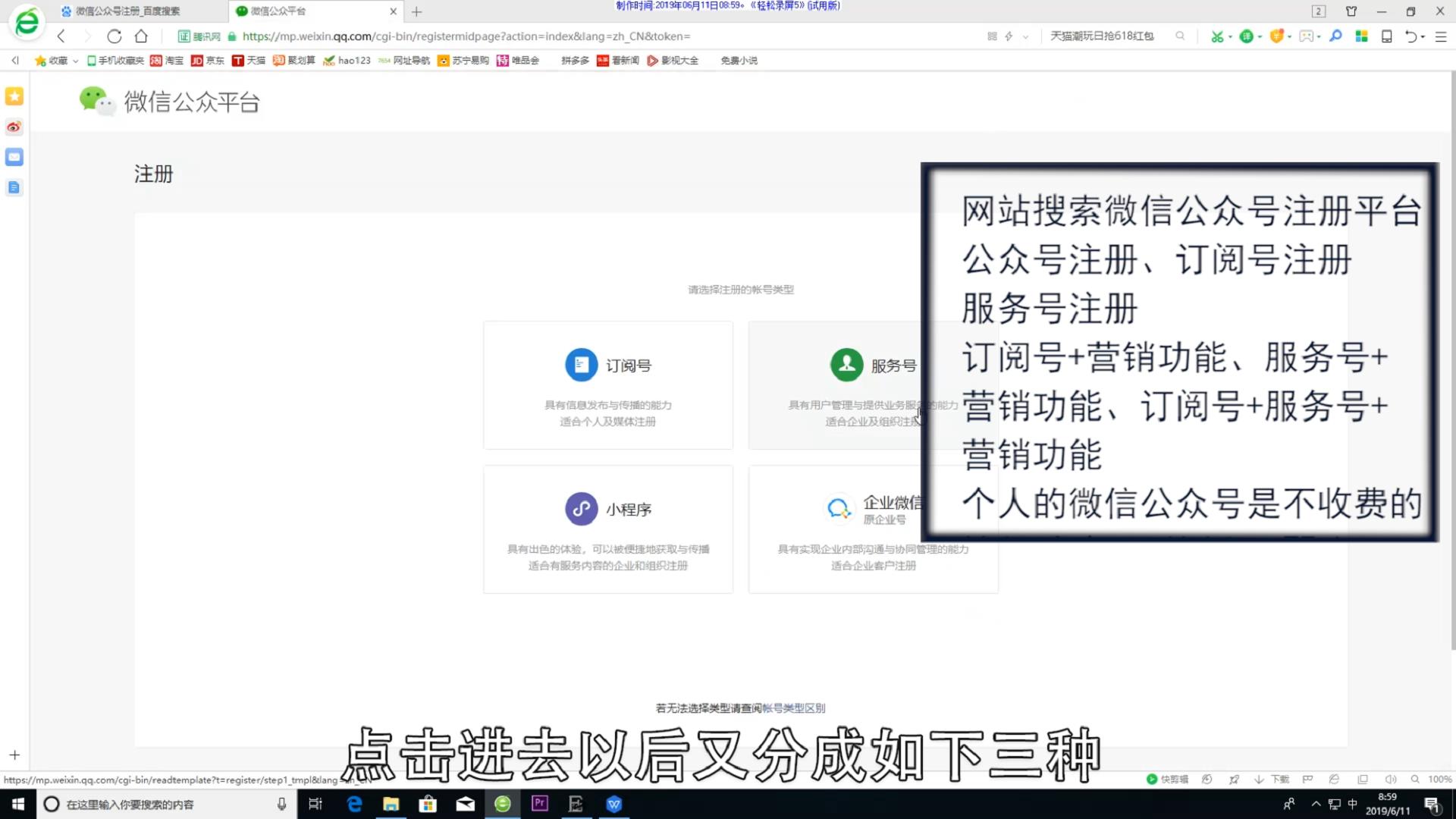Toggle the sound speaker status icon
Viewport: 1456px width, 819px height.
click(x=1390, y=780)
